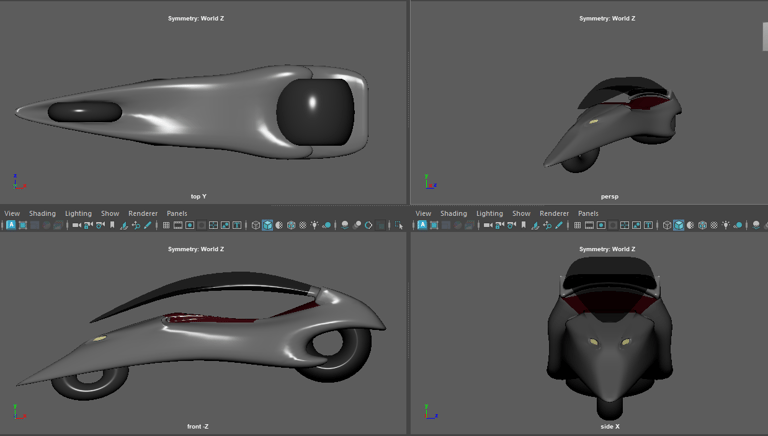The height and width of the screenshot is (436, 768).
Task: Toggle Shadows icon in front -Z panel toolbar
Action: click(x=326, y=225)
